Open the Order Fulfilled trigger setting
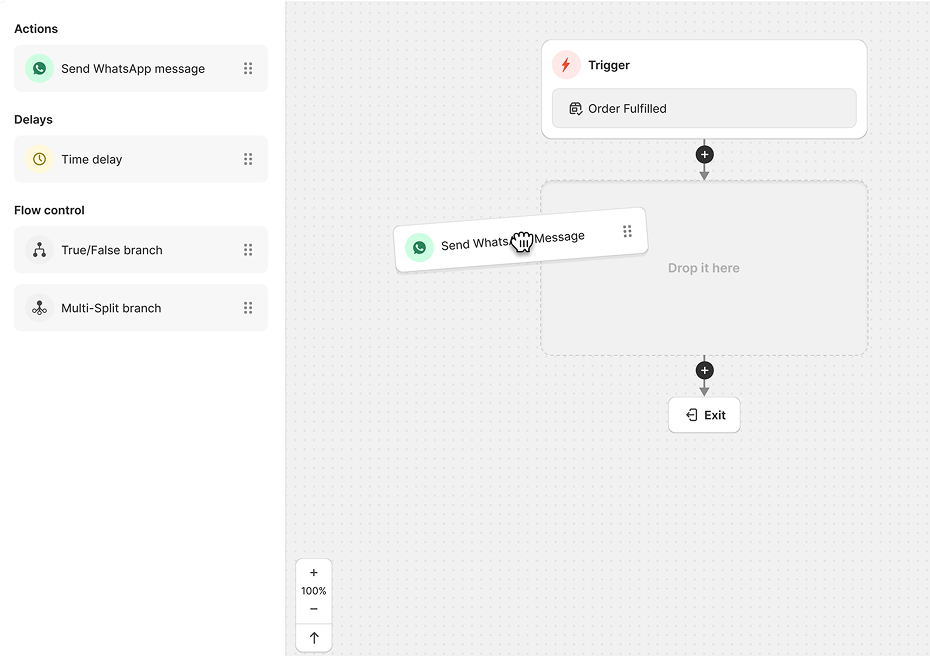The image size is (930, 656). pos(704,108)
